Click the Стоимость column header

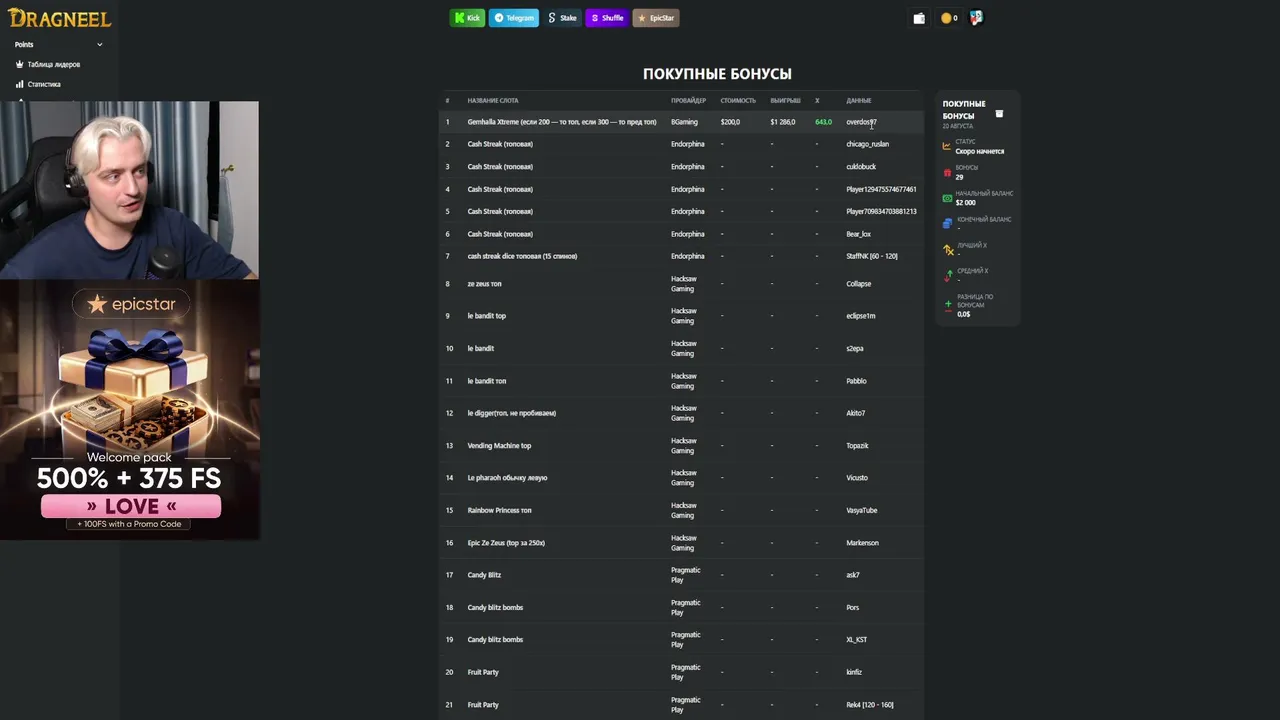coord(738,100)
